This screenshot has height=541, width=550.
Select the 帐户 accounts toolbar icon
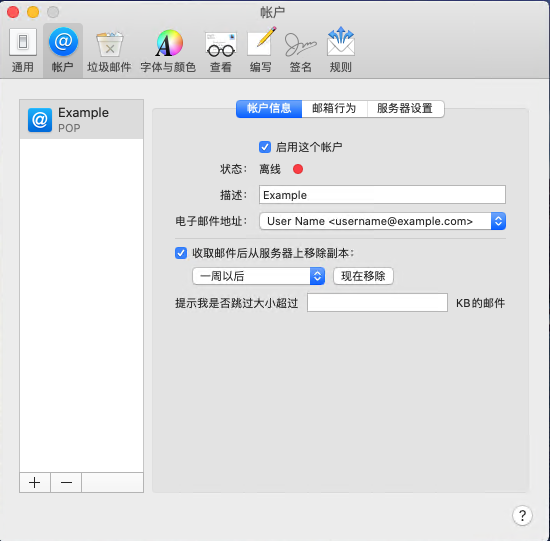pos(63,51)
